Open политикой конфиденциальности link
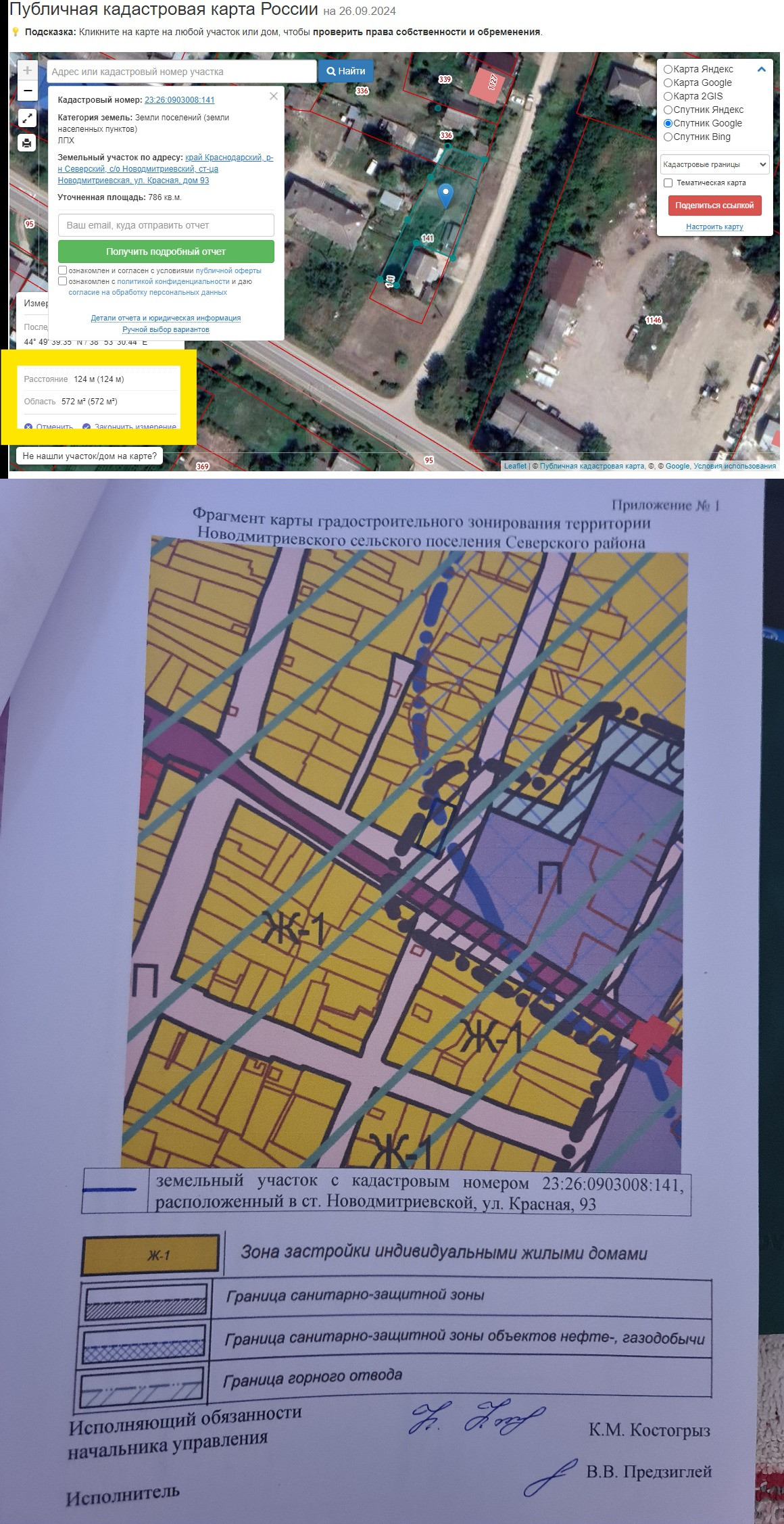Screen dimensions: 784x1524 [x=173, y=281]
